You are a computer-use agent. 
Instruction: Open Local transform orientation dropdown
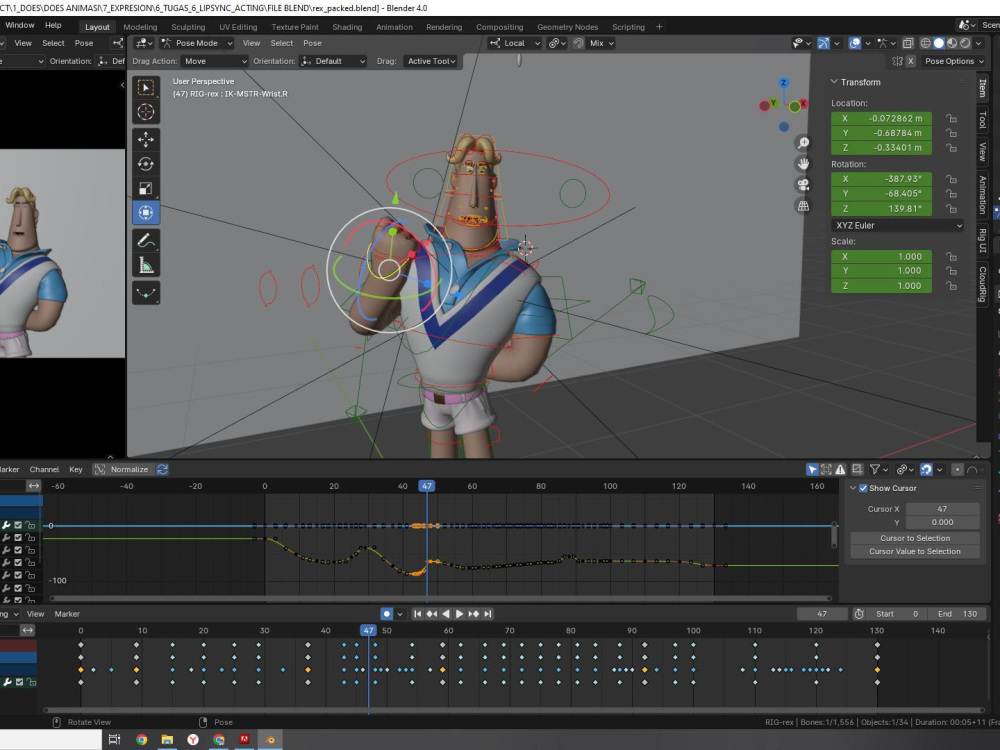[515, 43]
